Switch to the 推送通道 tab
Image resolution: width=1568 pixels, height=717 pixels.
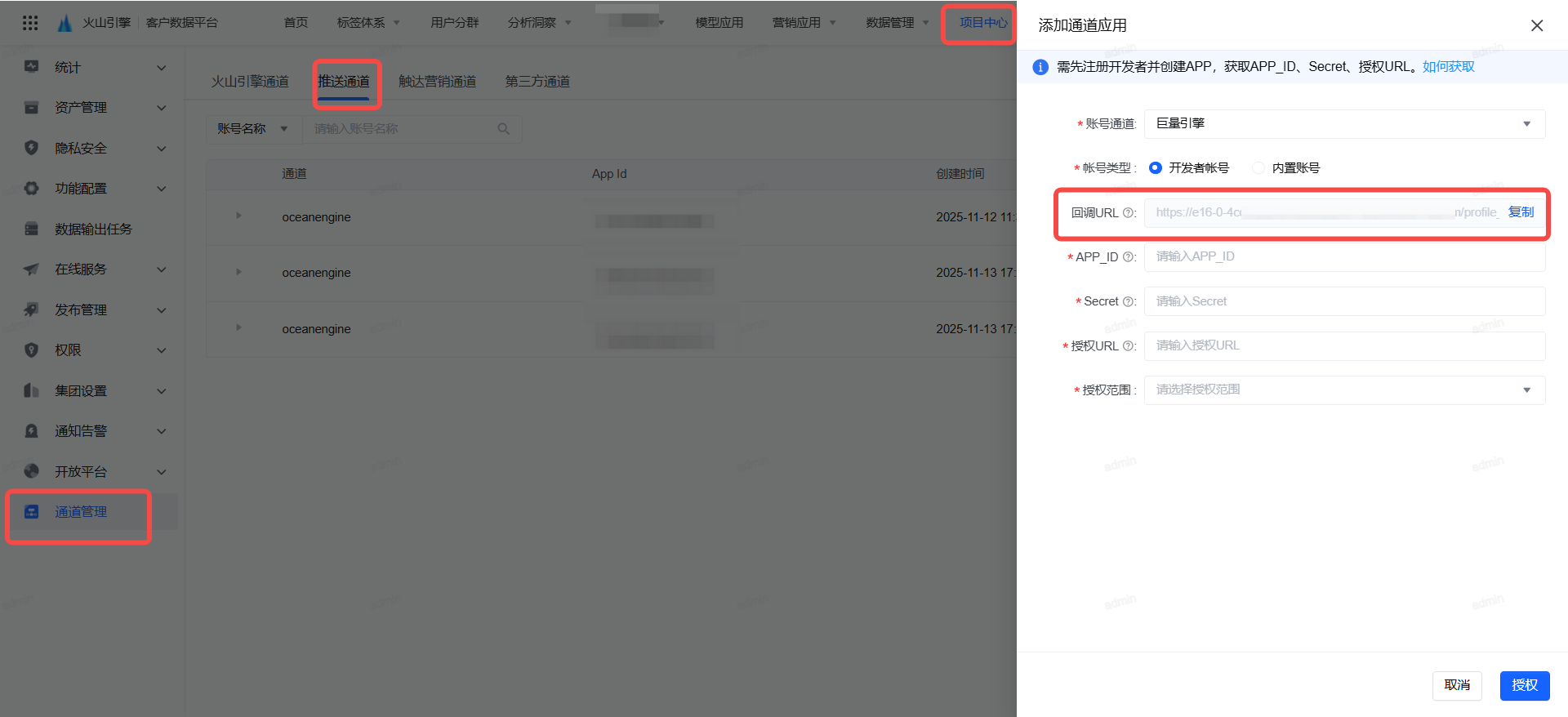click(x=344, y=82)
